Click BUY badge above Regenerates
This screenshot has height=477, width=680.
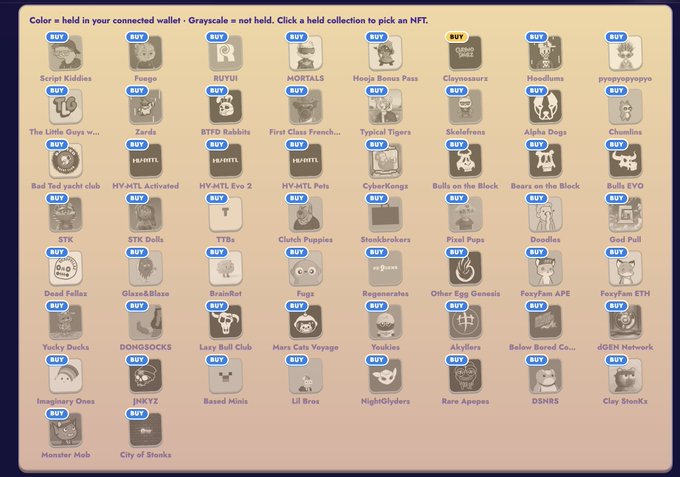point(376,252)
